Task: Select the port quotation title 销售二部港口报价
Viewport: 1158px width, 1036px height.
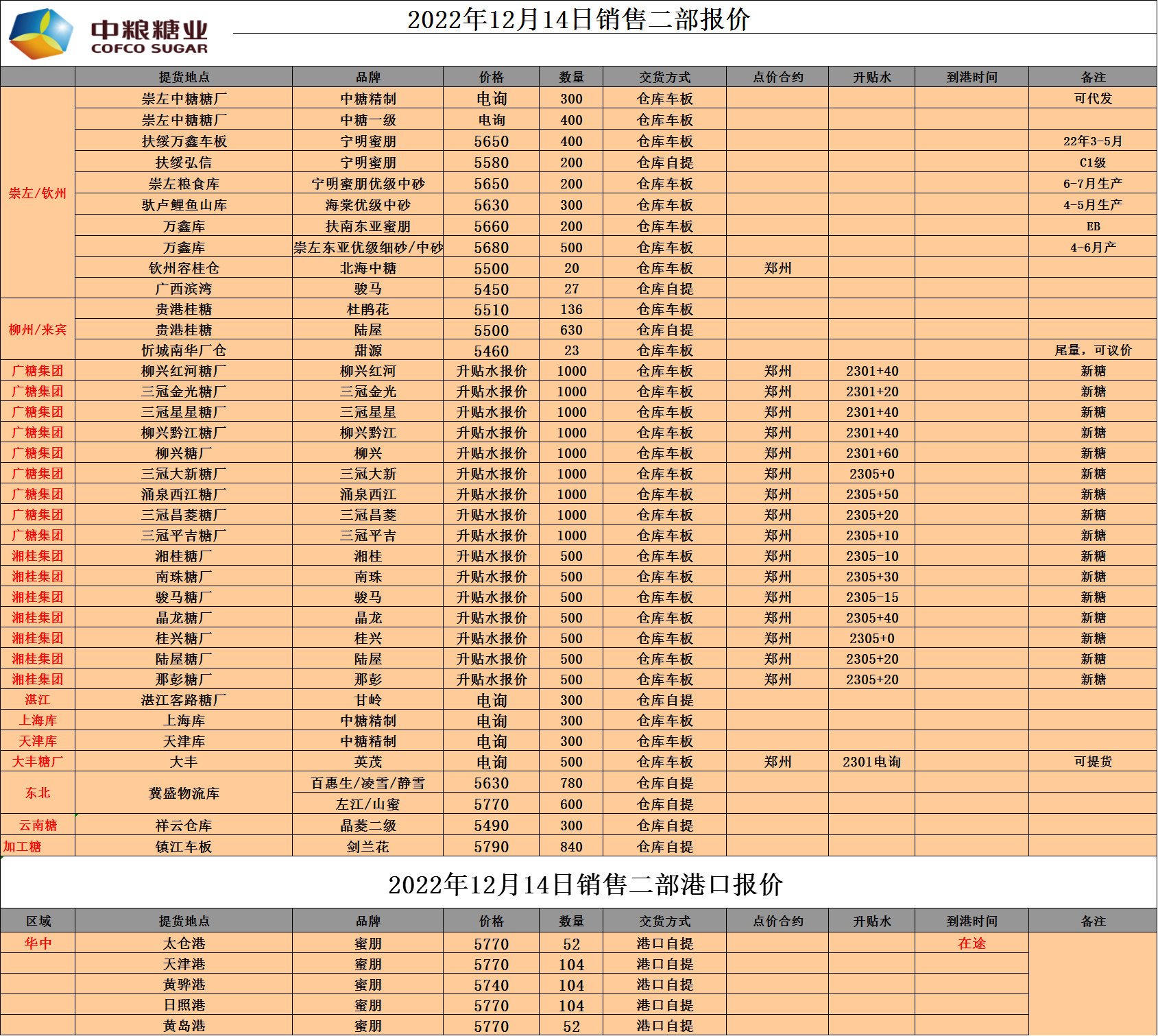Action: tap(585, 884)
